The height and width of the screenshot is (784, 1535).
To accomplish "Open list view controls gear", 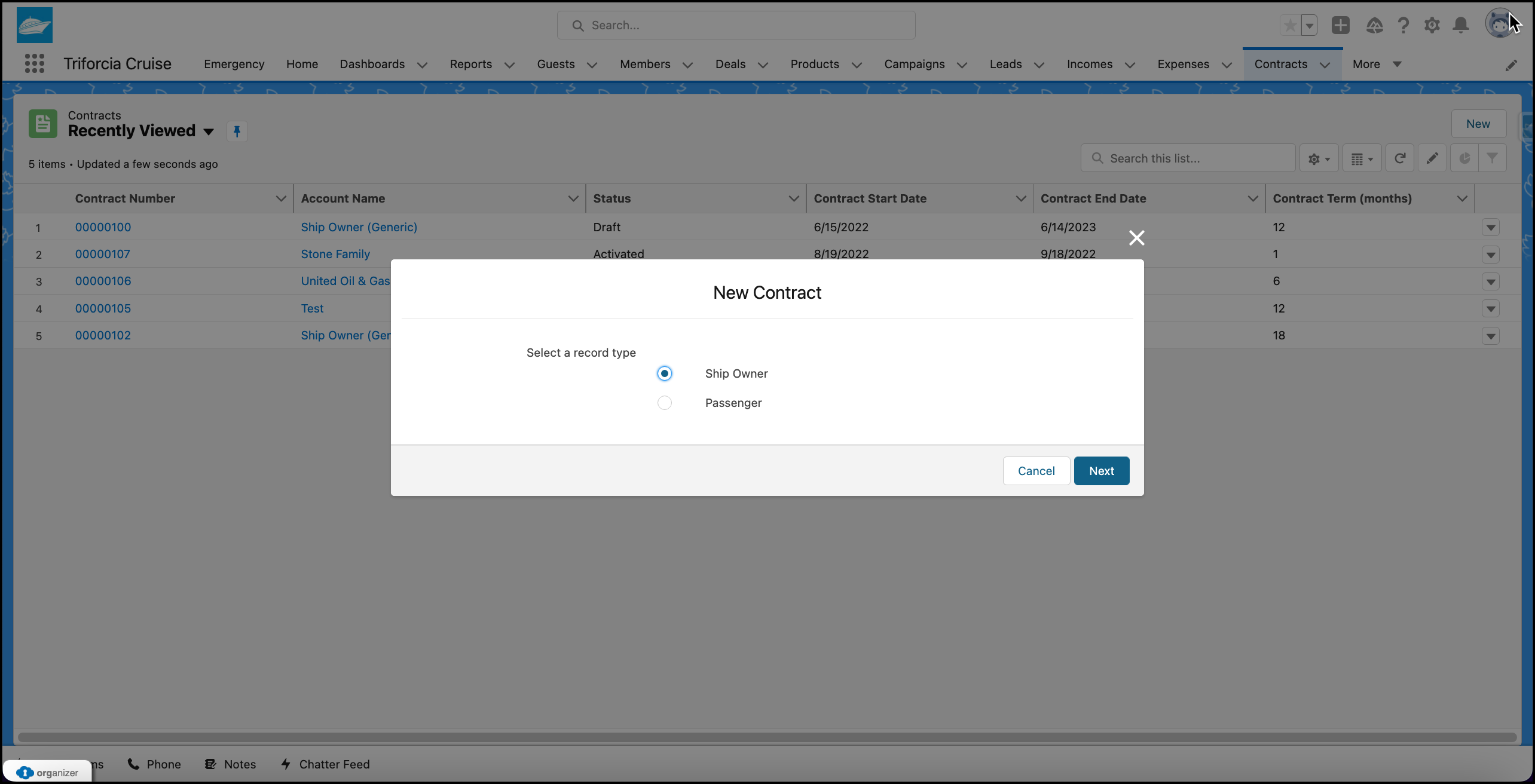I will click(x=1319, y=158).
